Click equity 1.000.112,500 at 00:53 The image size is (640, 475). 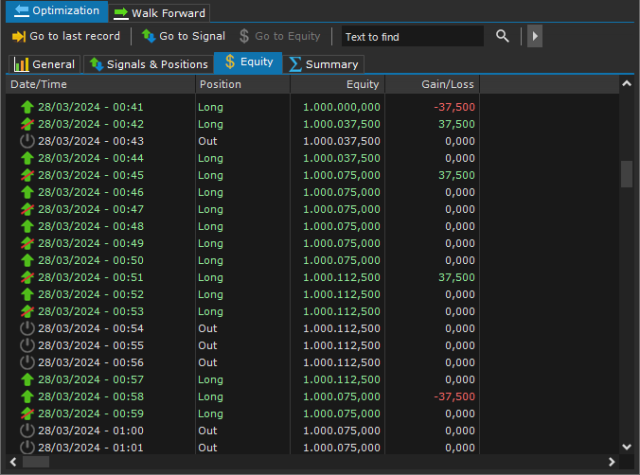pos(342,311)
